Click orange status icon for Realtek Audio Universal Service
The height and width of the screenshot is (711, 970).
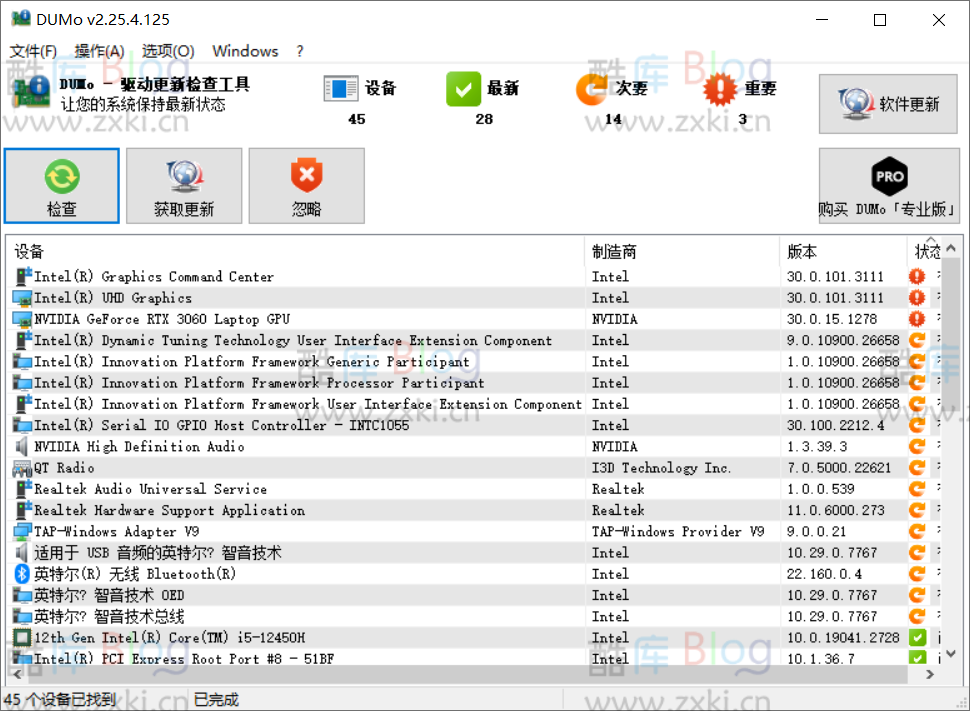pos(916,489)
